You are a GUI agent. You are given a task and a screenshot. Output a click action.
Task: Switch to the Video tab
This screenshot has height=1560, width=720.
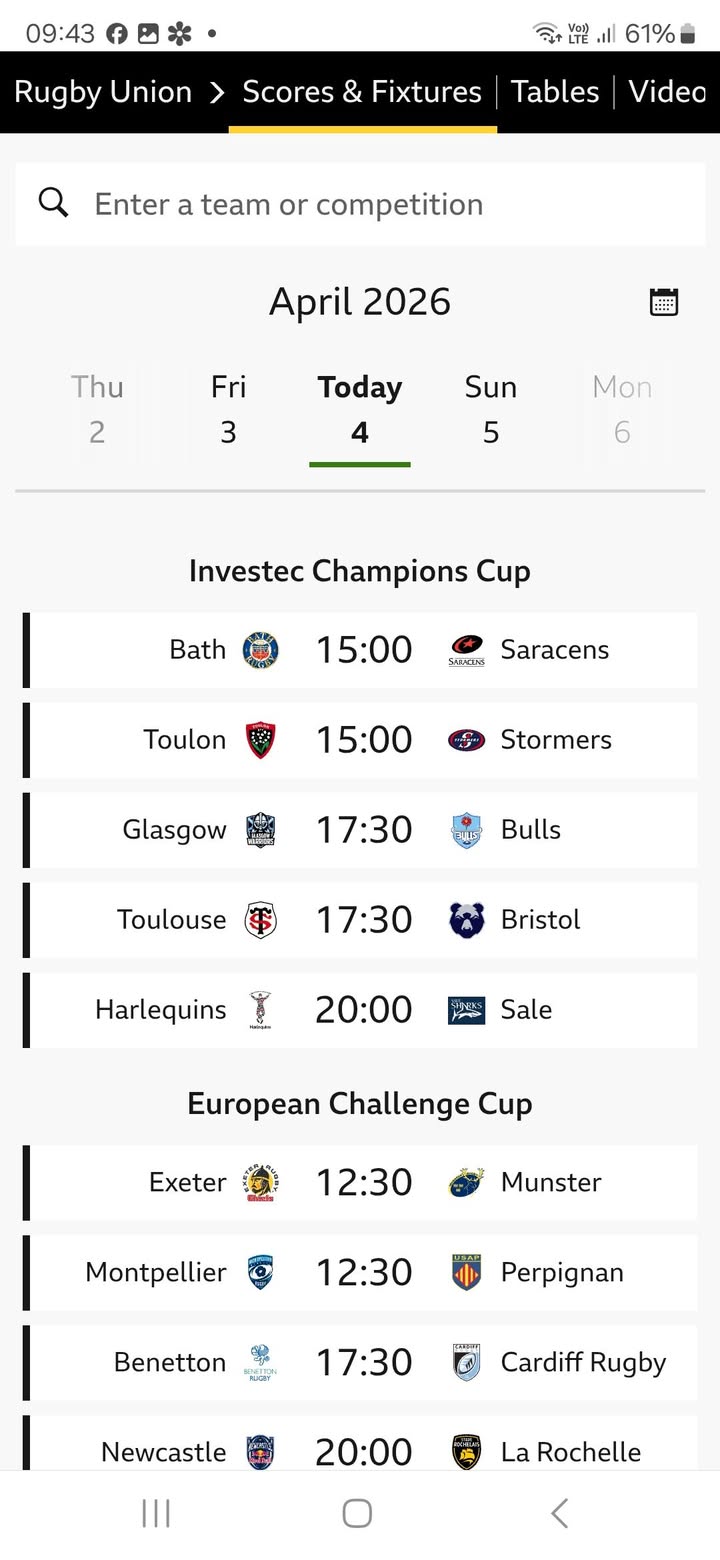[x=667, y=92]
